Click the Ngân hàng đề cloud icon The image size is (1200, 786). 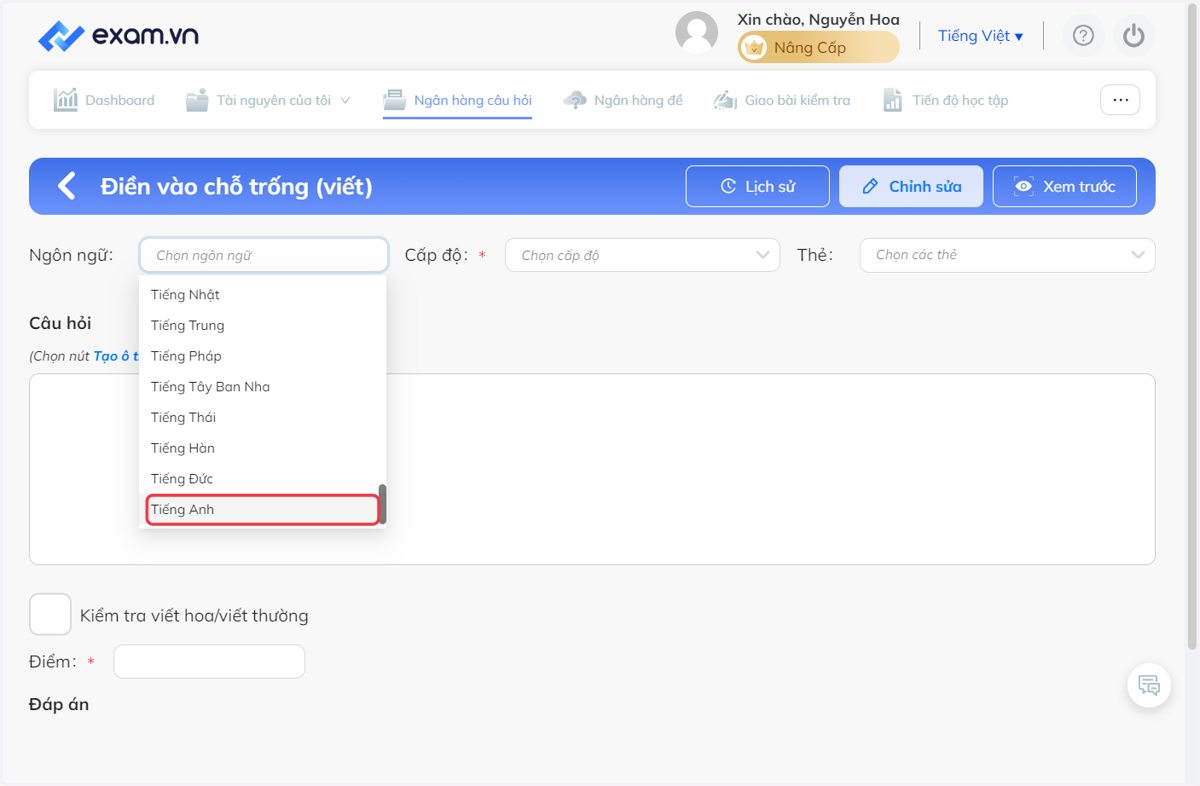[x=575, y=100]
